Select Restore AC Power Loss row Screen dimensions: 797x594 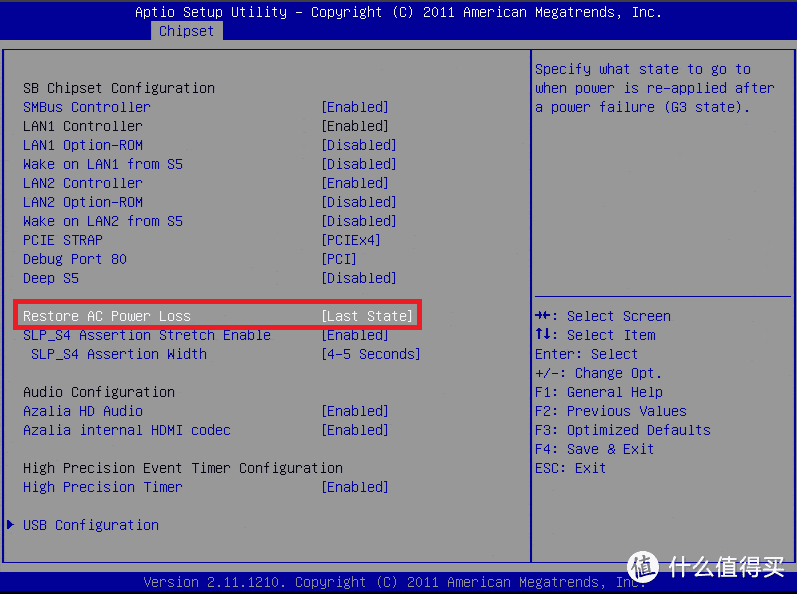[218, 316]
